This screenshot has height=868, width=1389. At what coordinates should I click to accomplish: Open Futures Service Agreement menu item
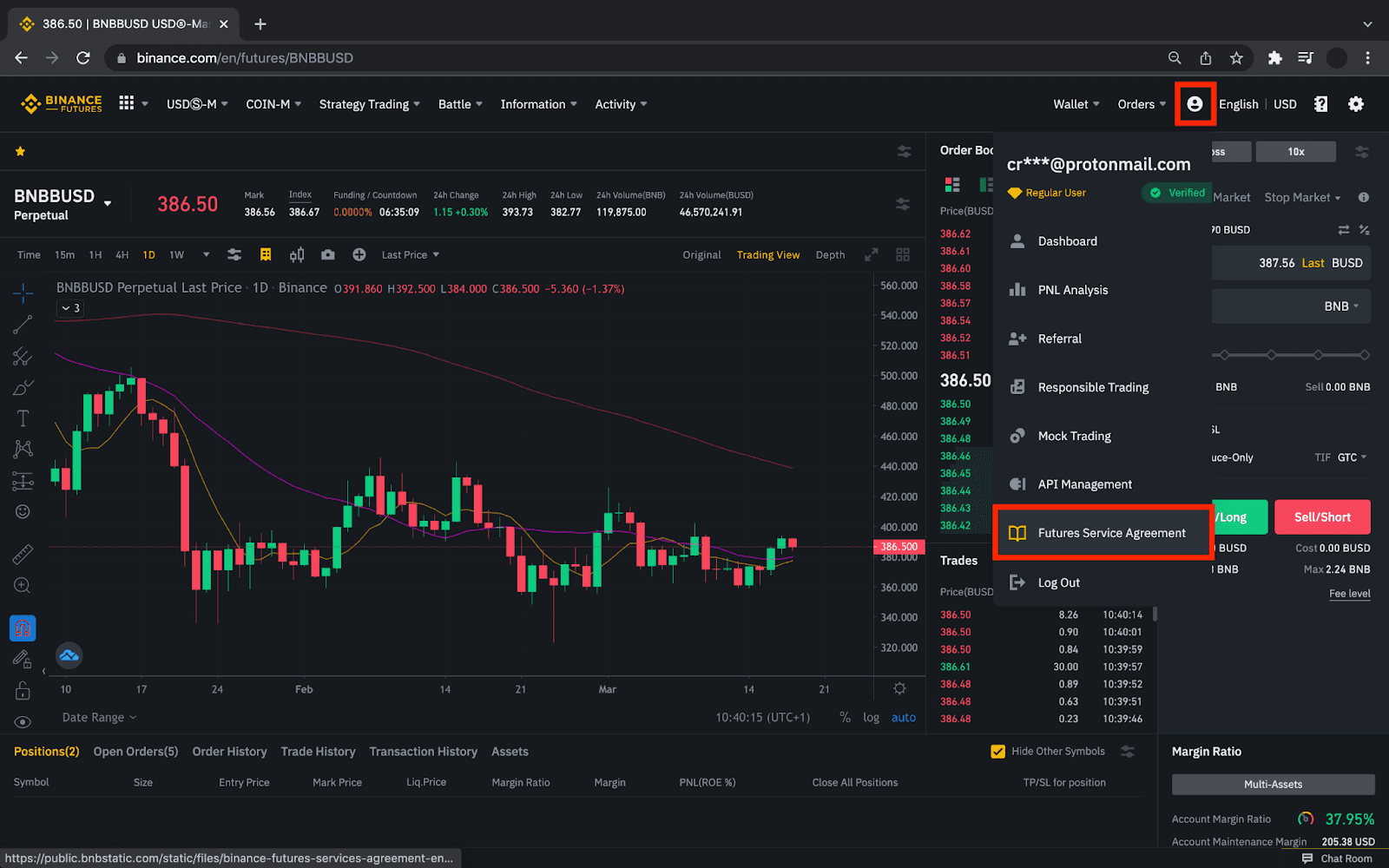click(x=1110, y=533)
